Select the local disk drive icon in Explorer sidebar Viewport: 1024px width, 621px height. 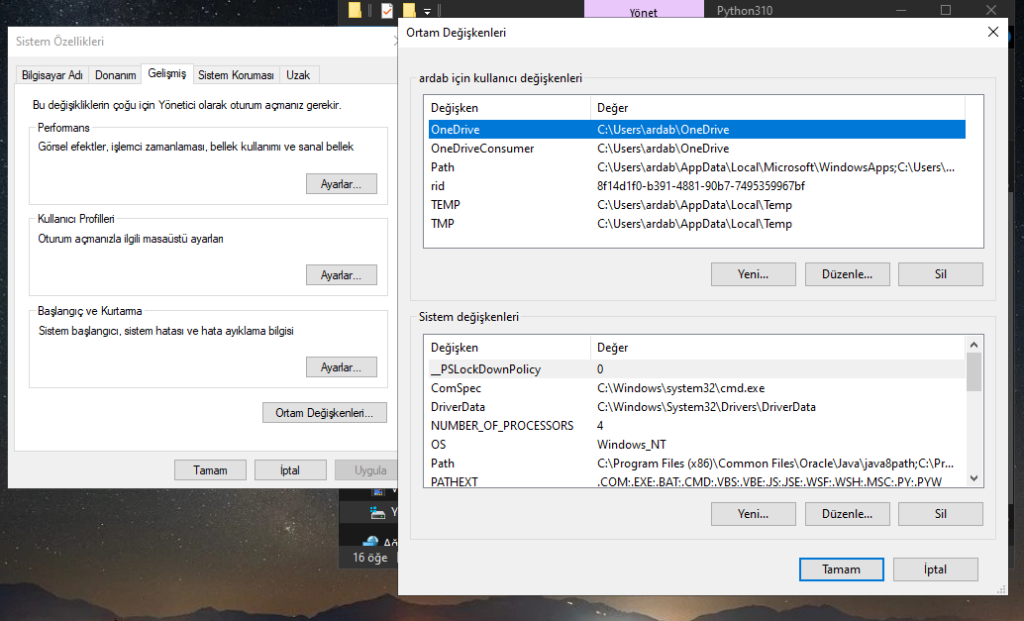[x=378, y=514]
